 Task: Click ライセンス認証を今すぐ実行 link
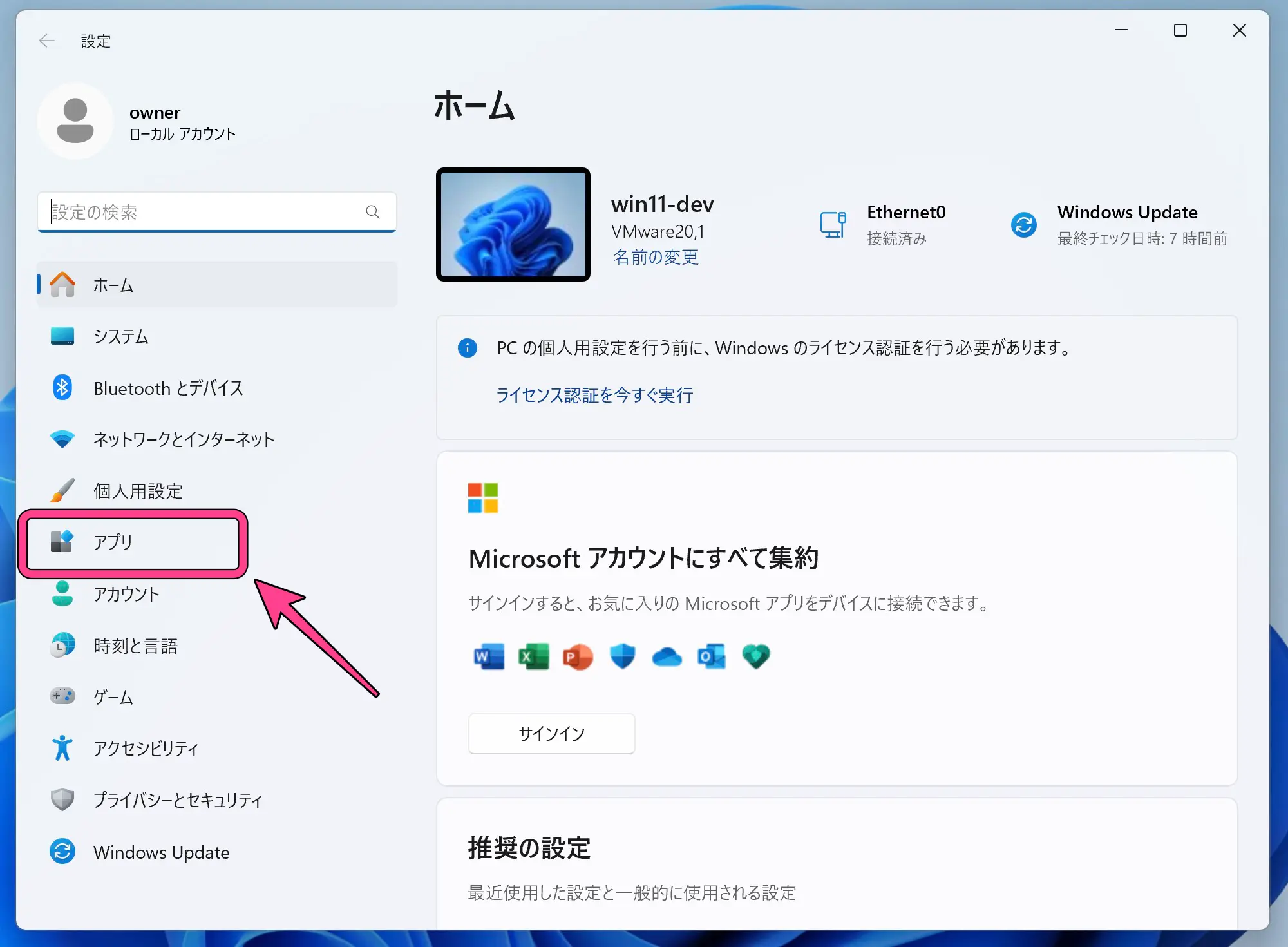point(594,395)
